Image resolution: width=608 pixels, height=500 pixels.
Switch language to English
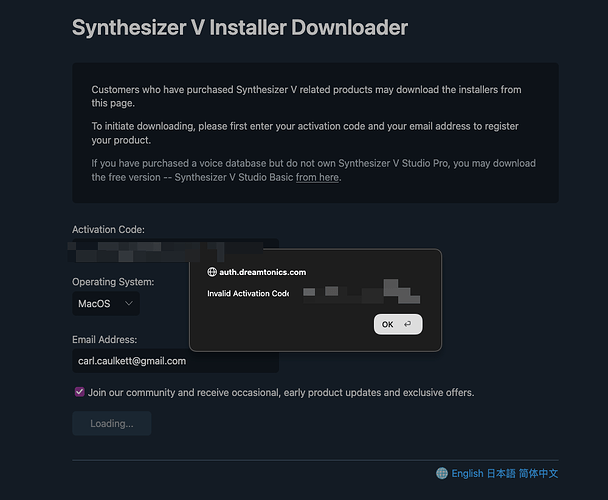[x=467, y=473]
